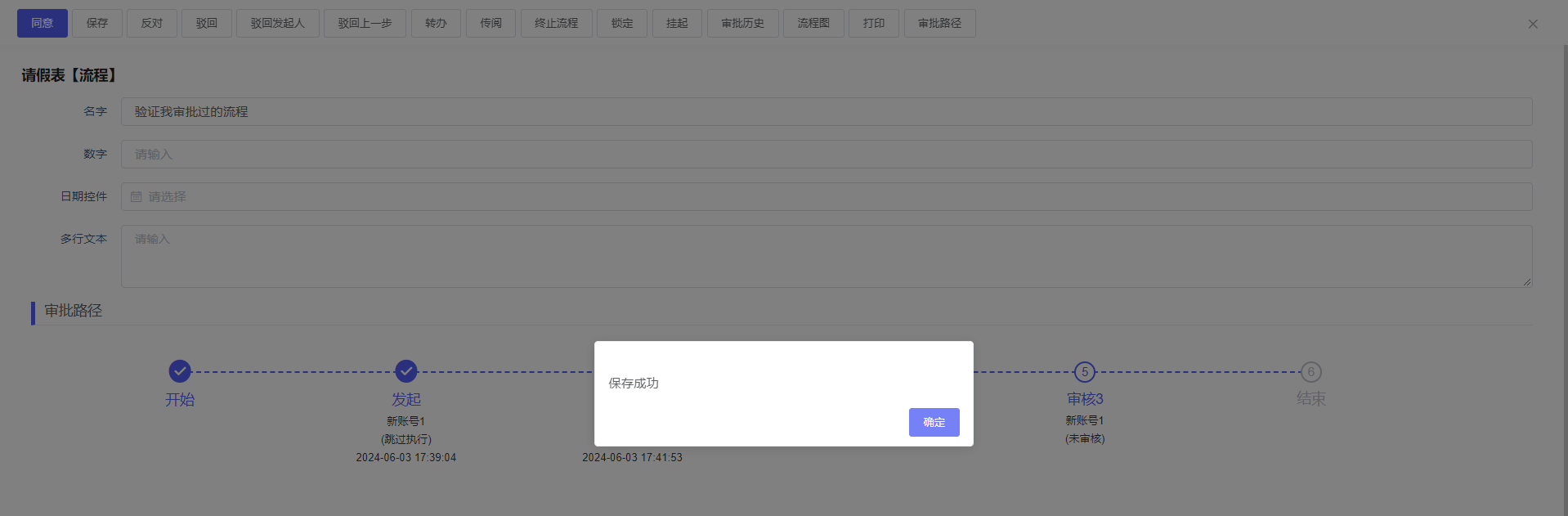
Task: Select step 5 审核3 circle icon
Action: 1085,372
